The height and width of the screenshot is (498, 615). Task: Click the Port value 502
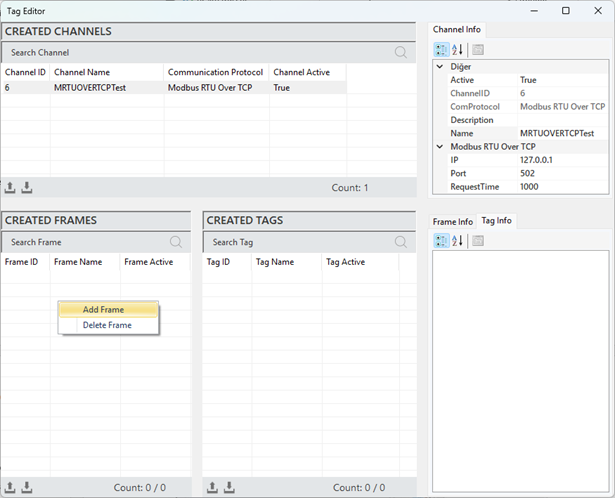pos(562,173)
